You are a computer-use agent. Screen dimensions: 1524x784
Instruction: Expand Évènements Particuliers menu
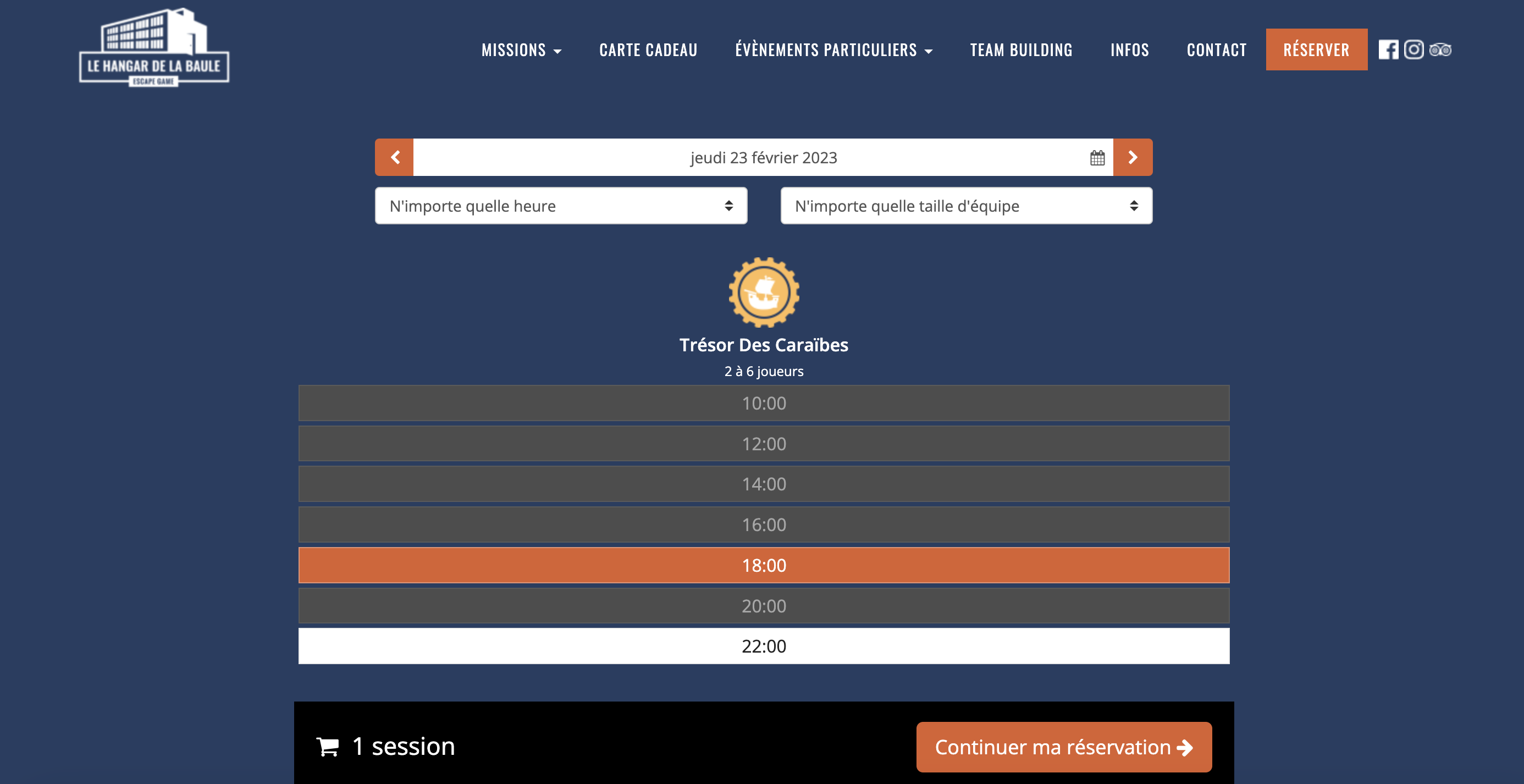pyautogui.click(x=833, y=50)
